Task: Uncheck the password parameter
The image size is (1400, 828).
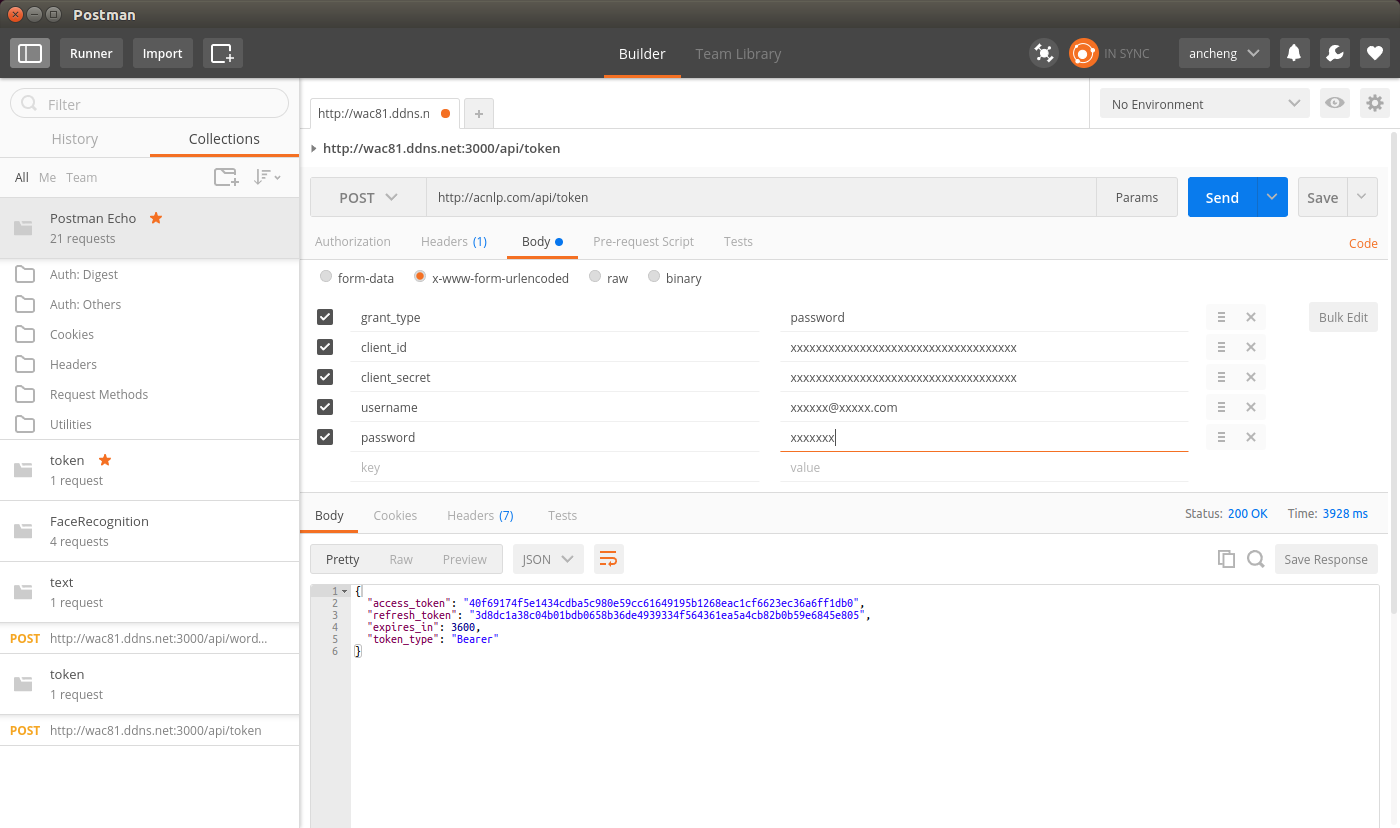Action: click(325, 437)
